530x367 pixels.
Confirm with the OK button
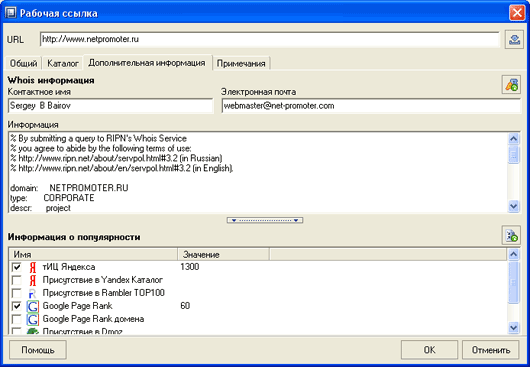pos(429,350)
